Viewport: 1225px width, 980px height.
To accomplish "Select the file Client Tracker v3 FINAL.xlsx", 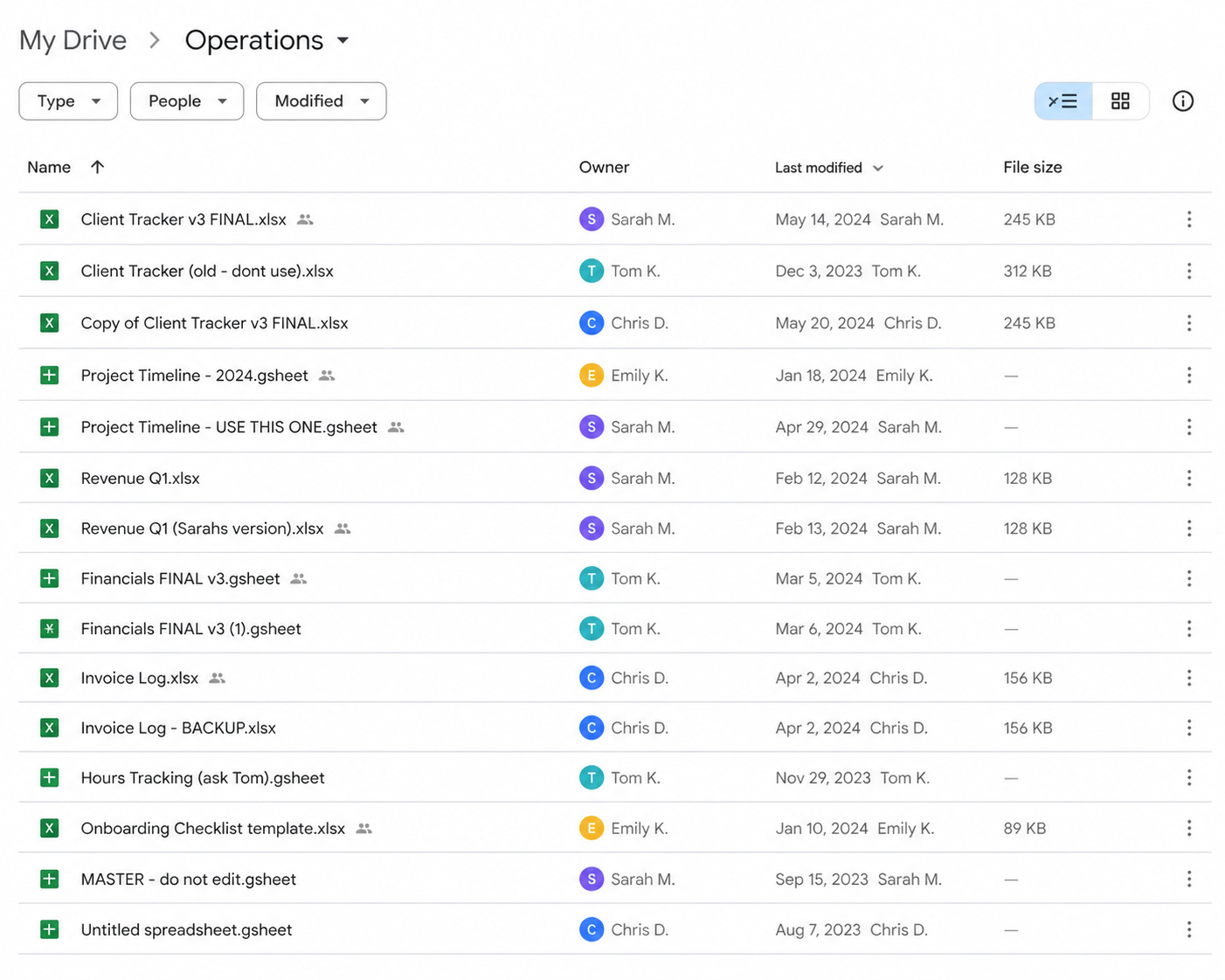I will point(183,219).
